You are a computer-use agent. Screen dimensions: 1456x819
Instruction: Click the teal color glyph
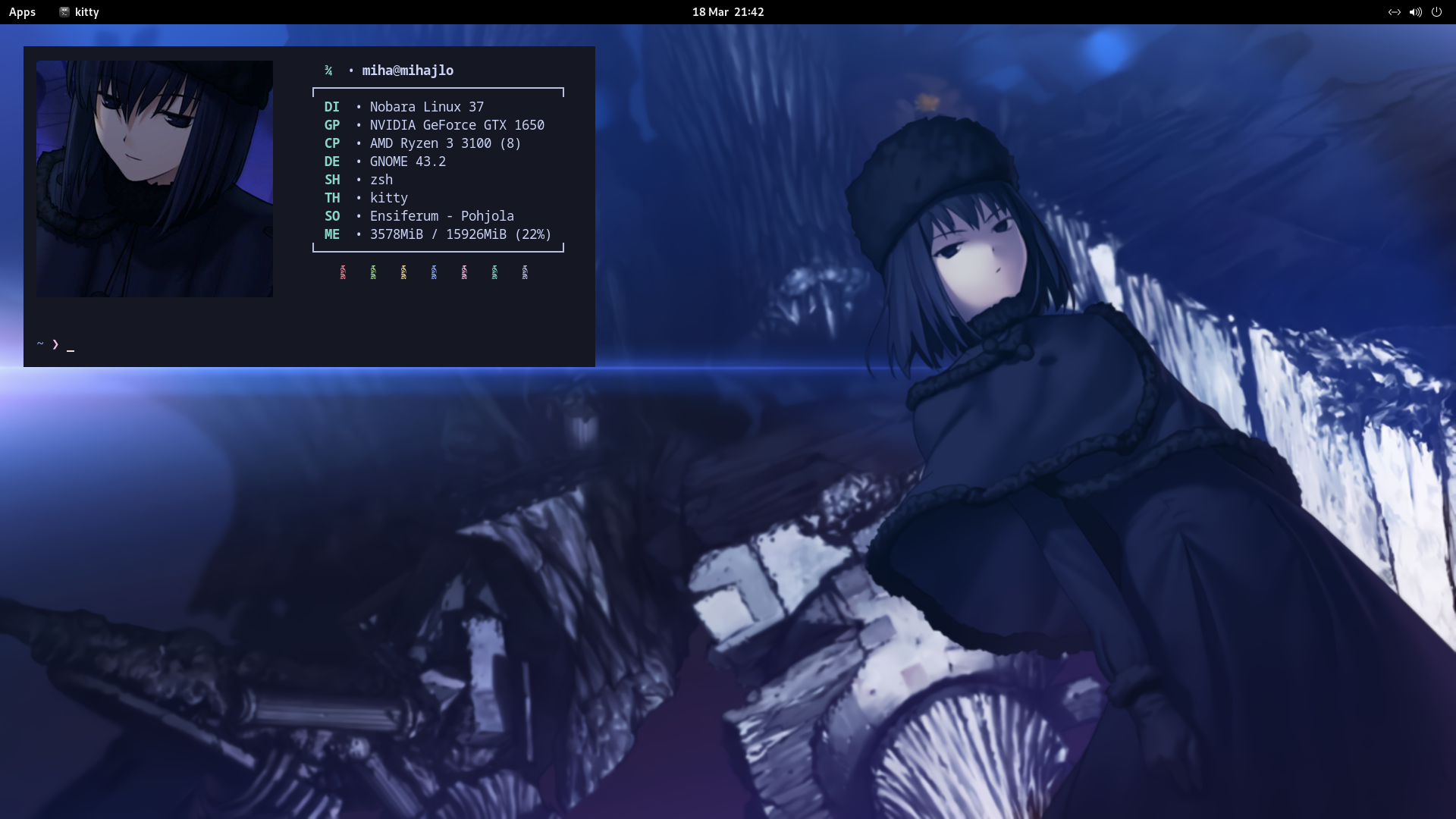[494, 272]
